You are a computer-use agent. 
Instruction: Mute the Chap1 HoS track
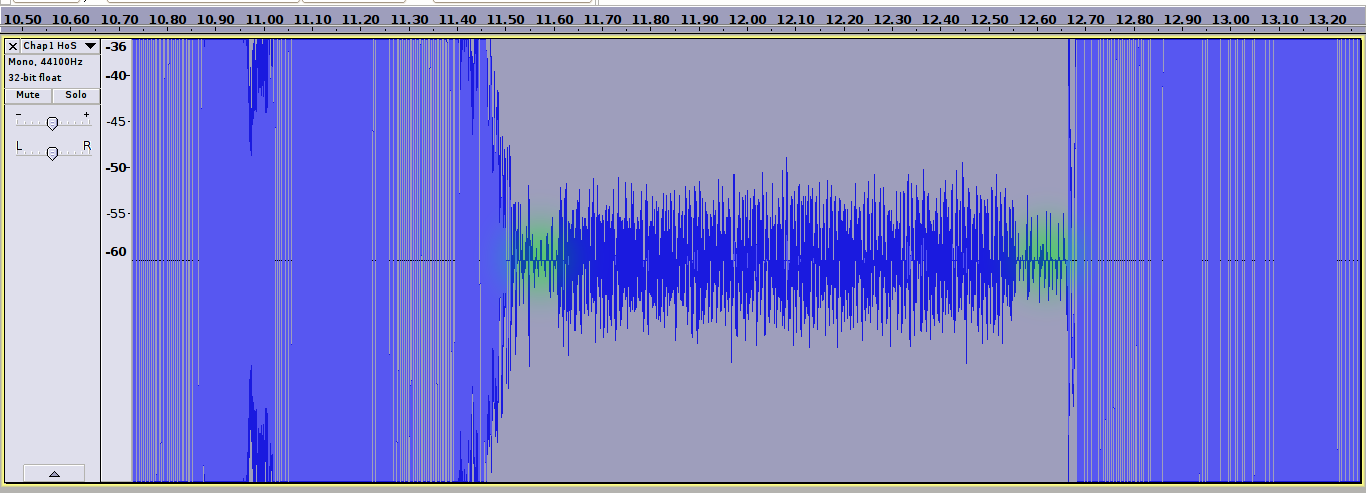pos(28,95)
